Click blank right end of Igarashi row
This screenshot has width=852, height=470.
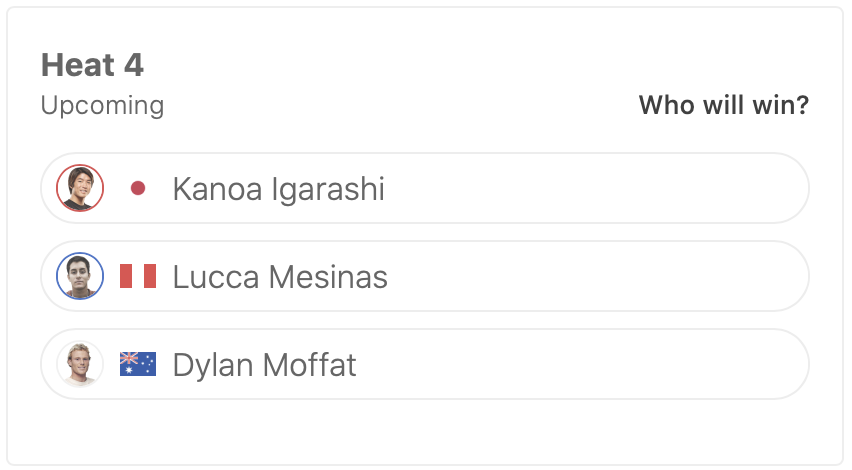coord(740,188)
